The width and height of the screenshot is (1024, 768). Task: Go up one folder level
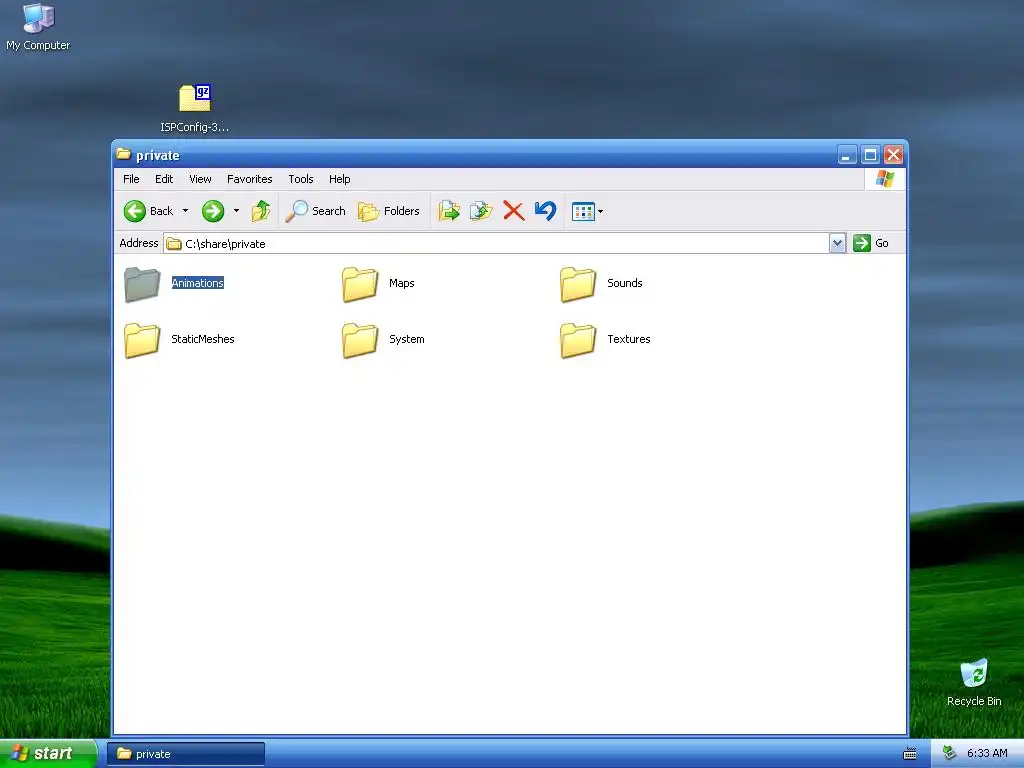pos(261,211)
